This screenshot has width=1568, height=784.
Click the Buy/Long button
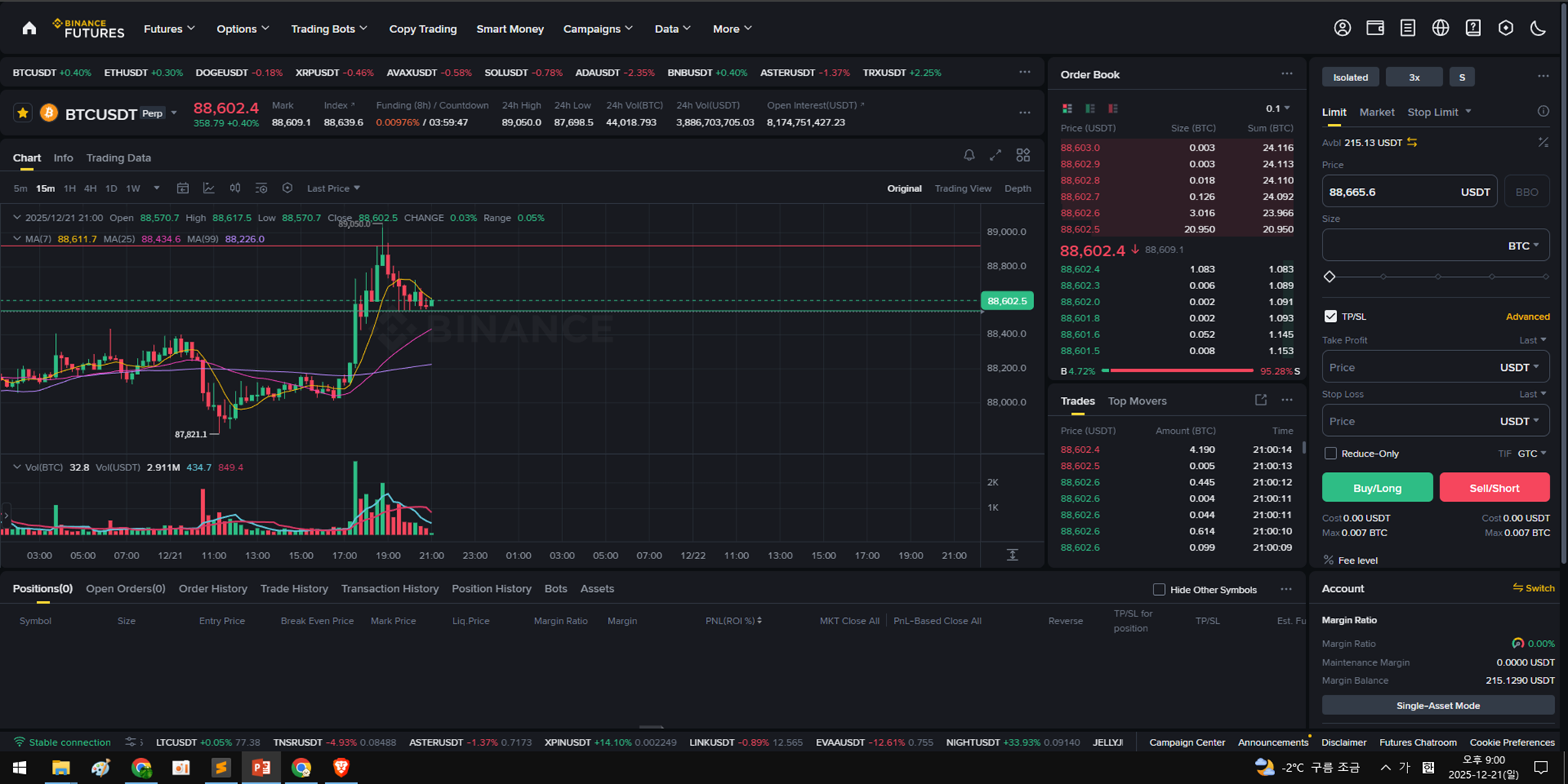click(1378, 487)
